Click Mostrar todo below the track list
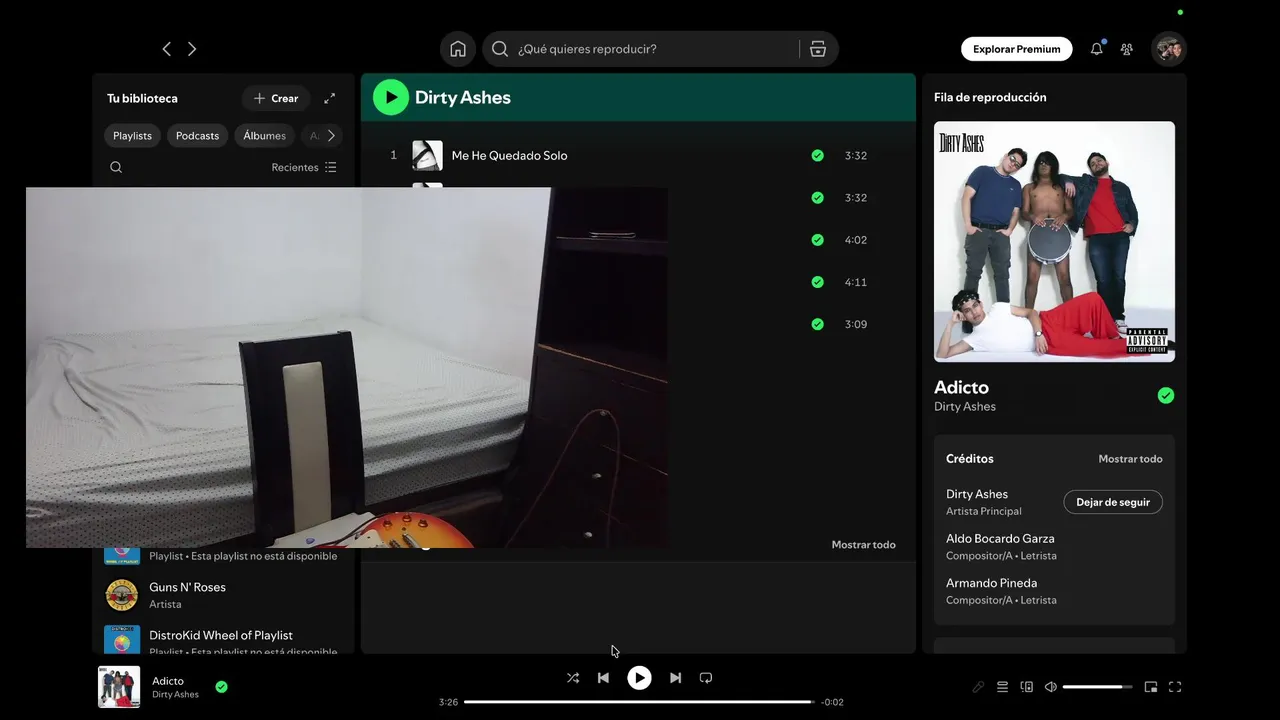 864,545
